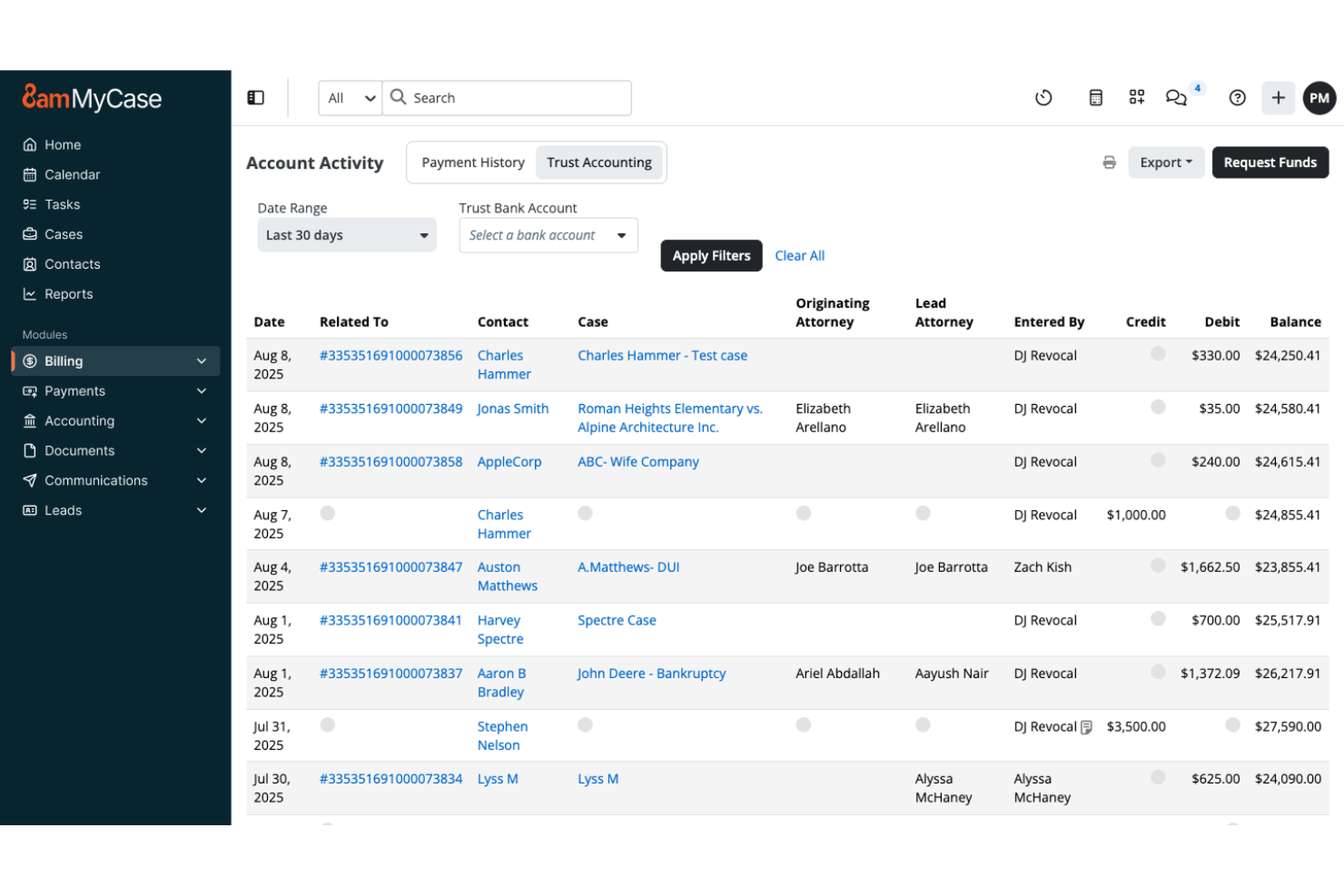Click the 8am MyCase logo
Viewport: 1344px width, 896px height.
(x=92, y=97)
